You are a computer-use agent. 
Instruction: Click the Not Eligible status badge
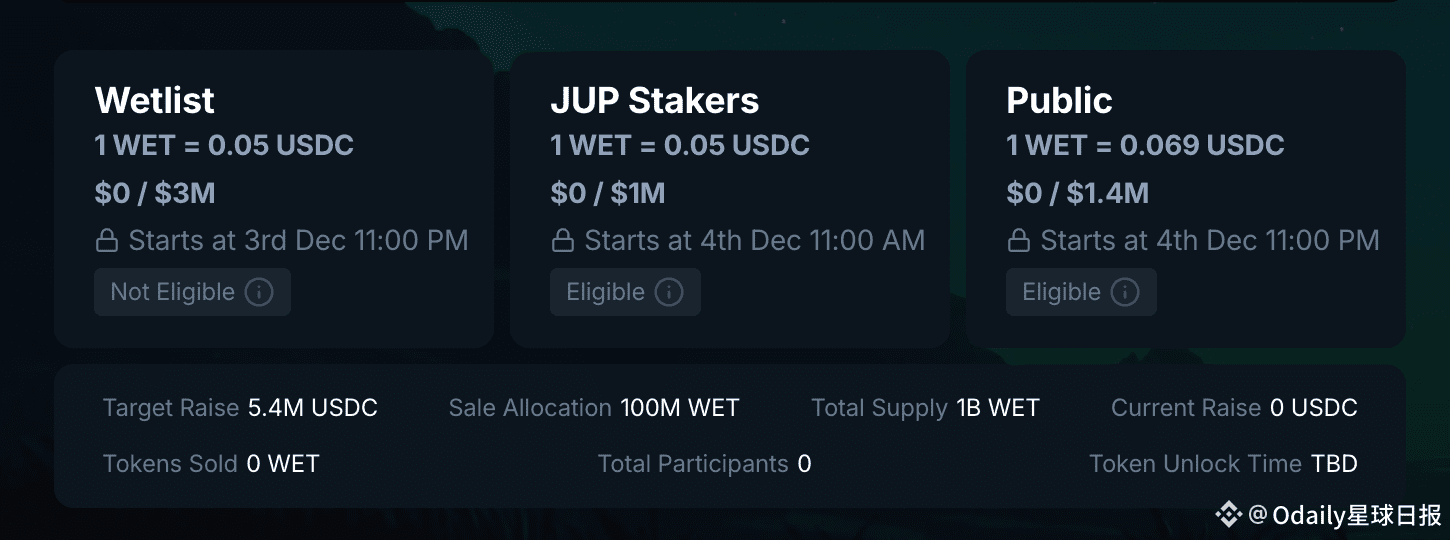[193, 292]
